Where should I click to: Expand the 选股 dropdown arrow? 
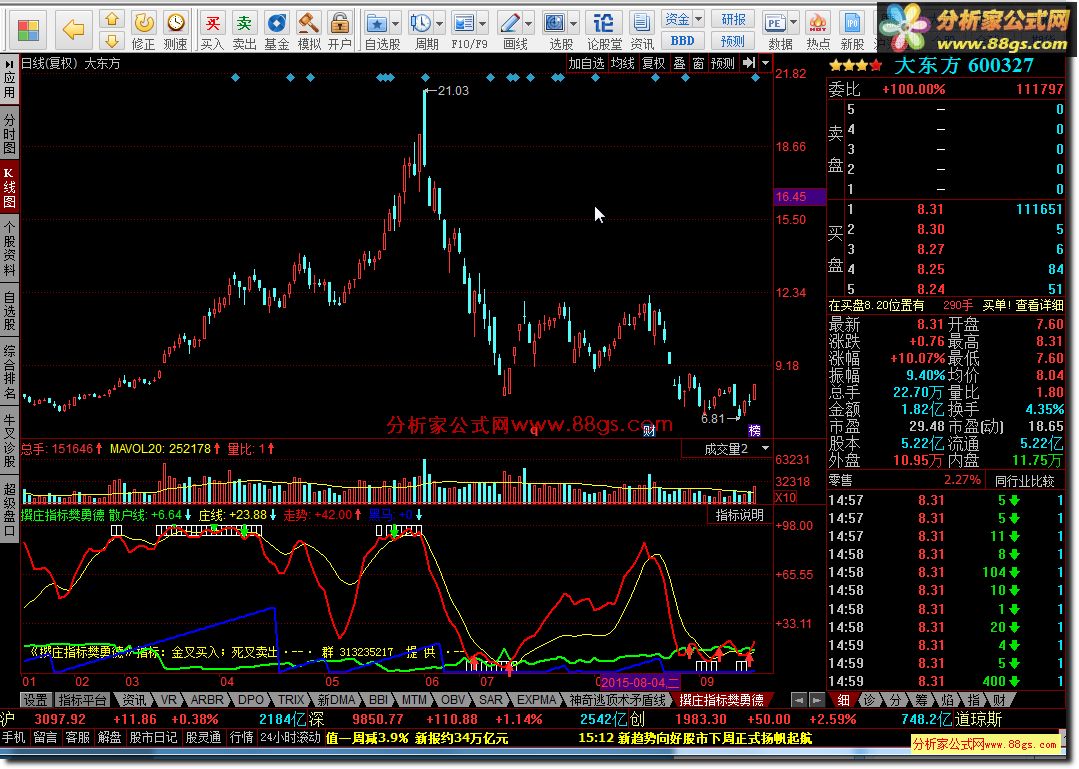574,23
